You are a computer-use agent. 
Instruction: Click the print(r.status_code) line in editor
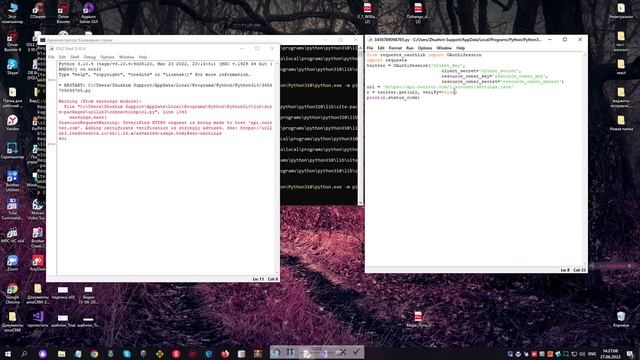tap(393, 98)
